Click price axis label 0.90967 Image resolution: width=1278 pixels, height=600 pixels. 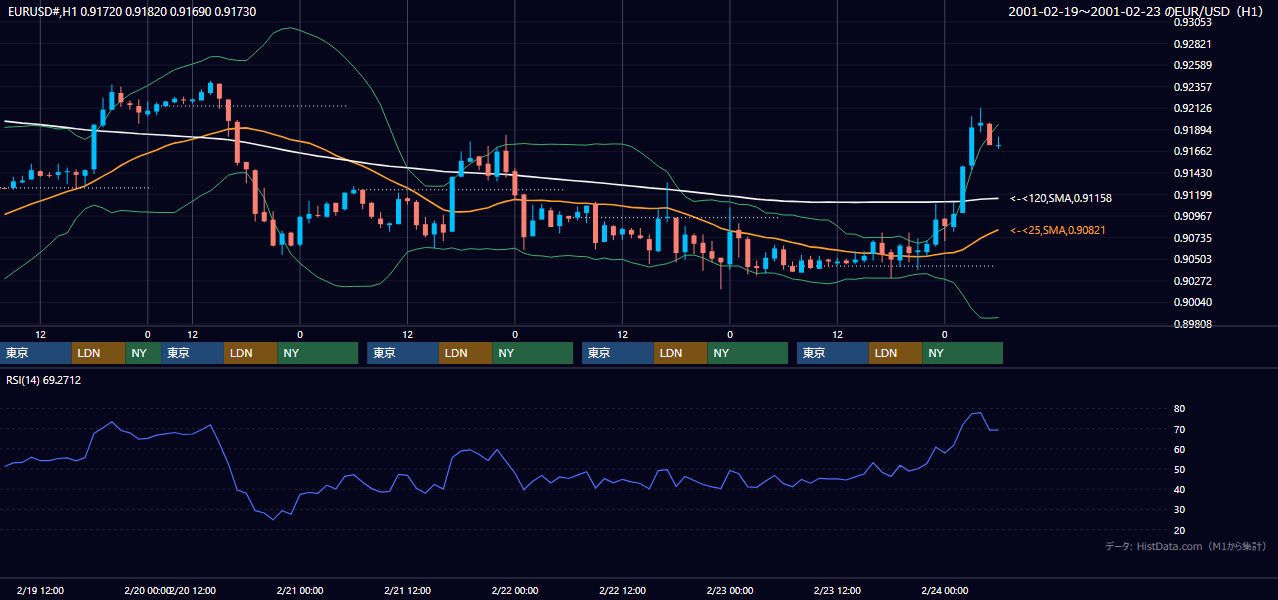click(x=1193, y=216)
